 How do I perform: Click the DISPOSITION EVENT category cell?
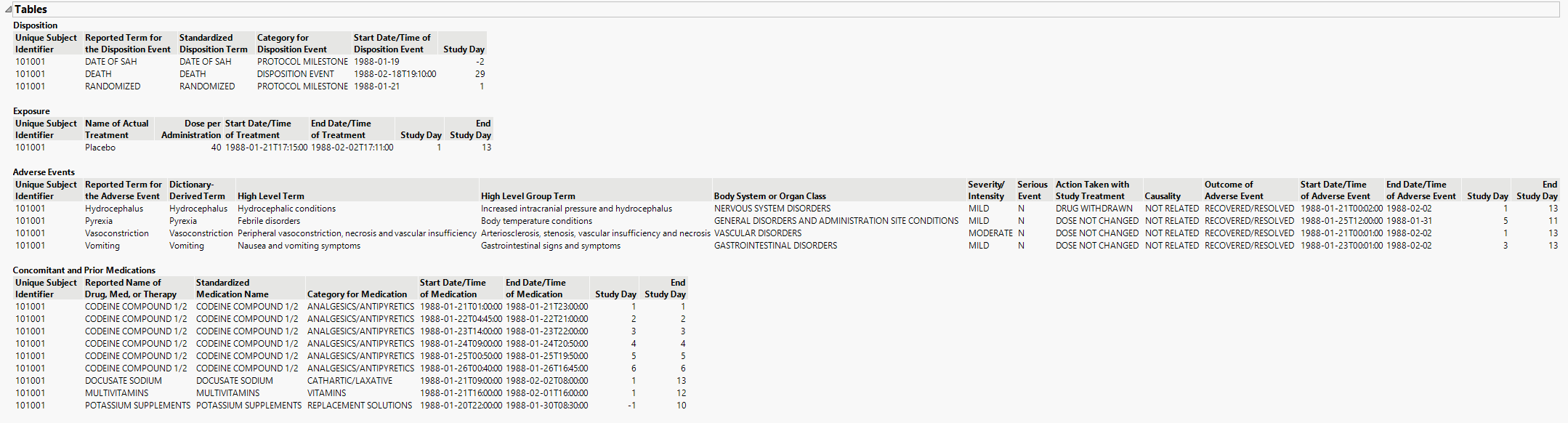tap(295, 74)
